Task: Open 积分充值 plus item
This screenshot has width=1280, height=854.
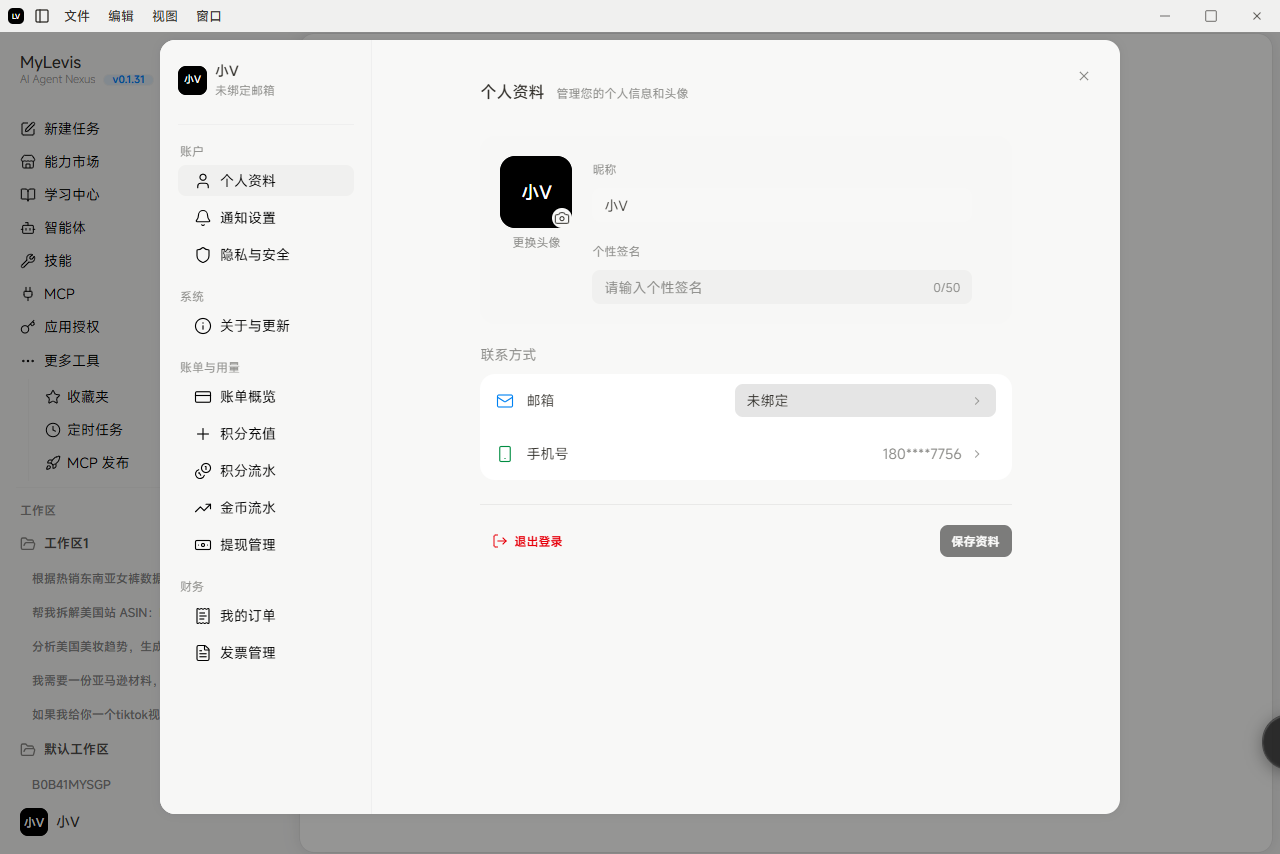Action: click(266, 434)
